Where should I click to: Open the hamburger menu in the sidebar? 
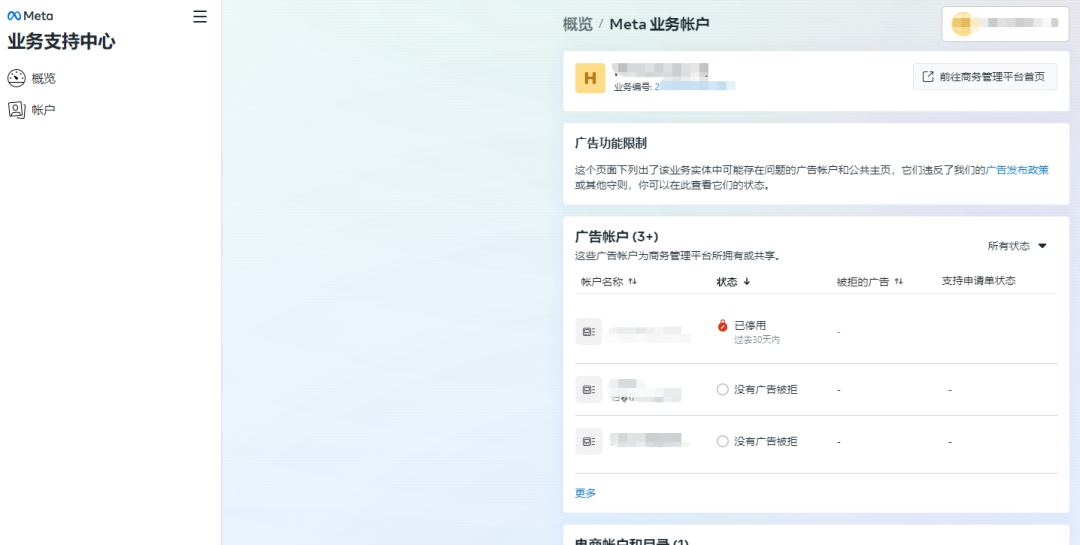[x=200, y=17]
